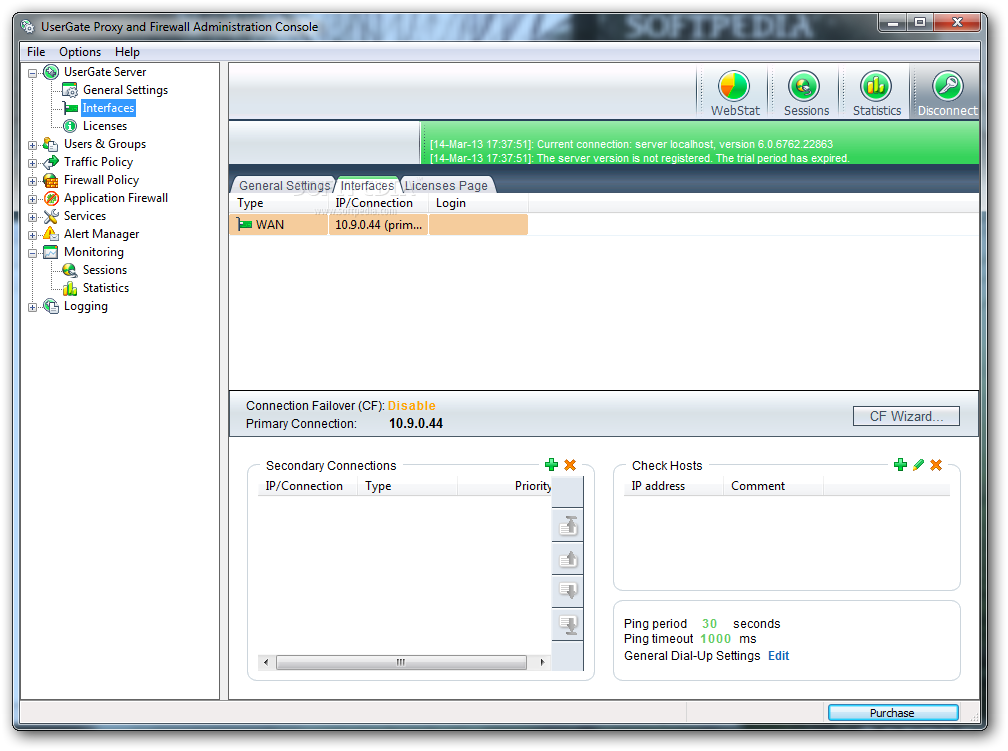Screen dimensions: 1008x751
Task: Launch the CF Wizard
Action: (x=906, y=416)
